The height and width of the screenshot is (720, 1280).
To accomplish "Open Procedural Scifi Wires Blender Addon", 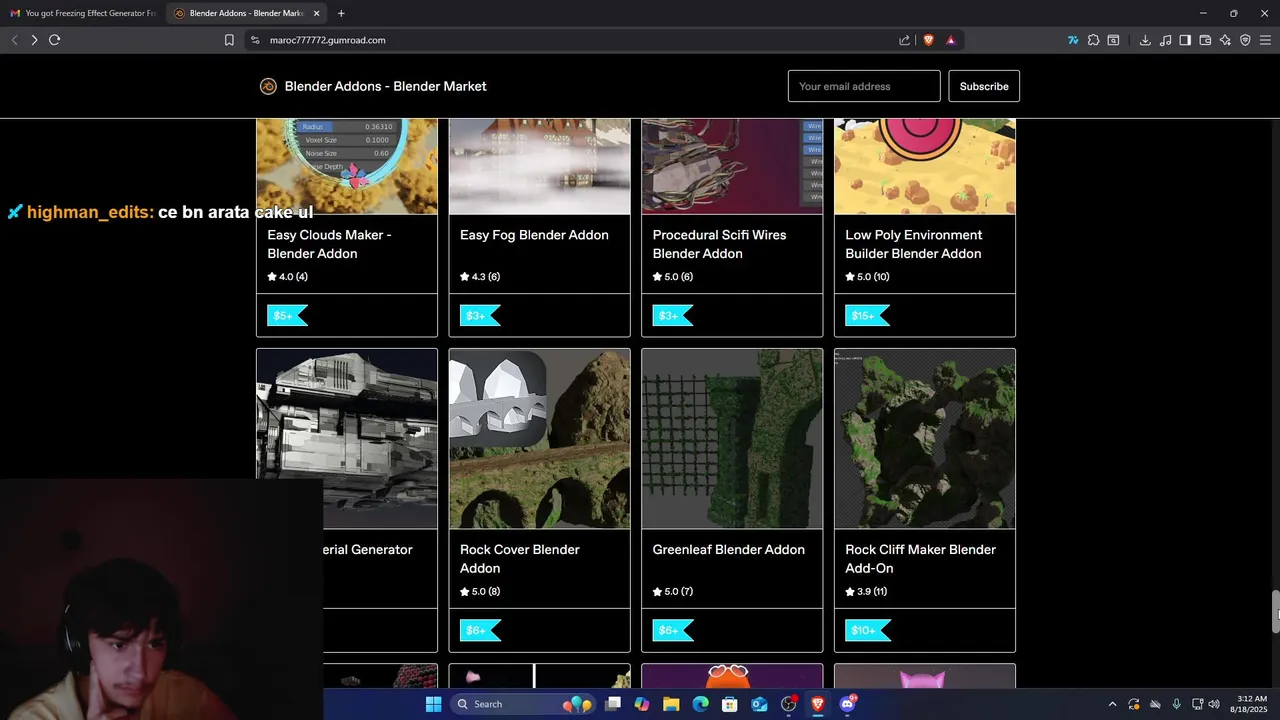I will [x=719, y=244].
